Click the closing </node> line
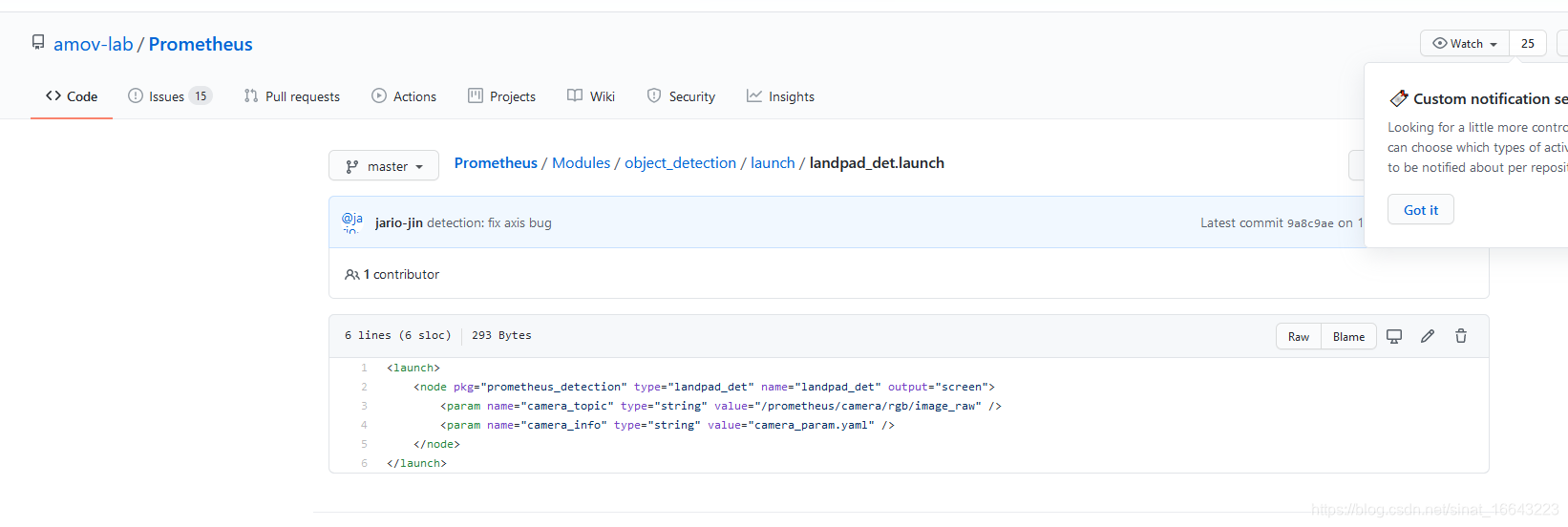Image resolution: width=1568 pixels, height=527 pixels. pyautogui.click(x=436, y=444)
